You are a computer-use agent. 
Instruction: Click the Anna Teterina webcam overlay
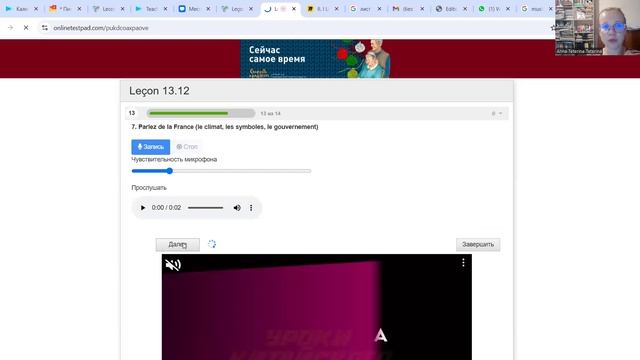click(598, 27)
